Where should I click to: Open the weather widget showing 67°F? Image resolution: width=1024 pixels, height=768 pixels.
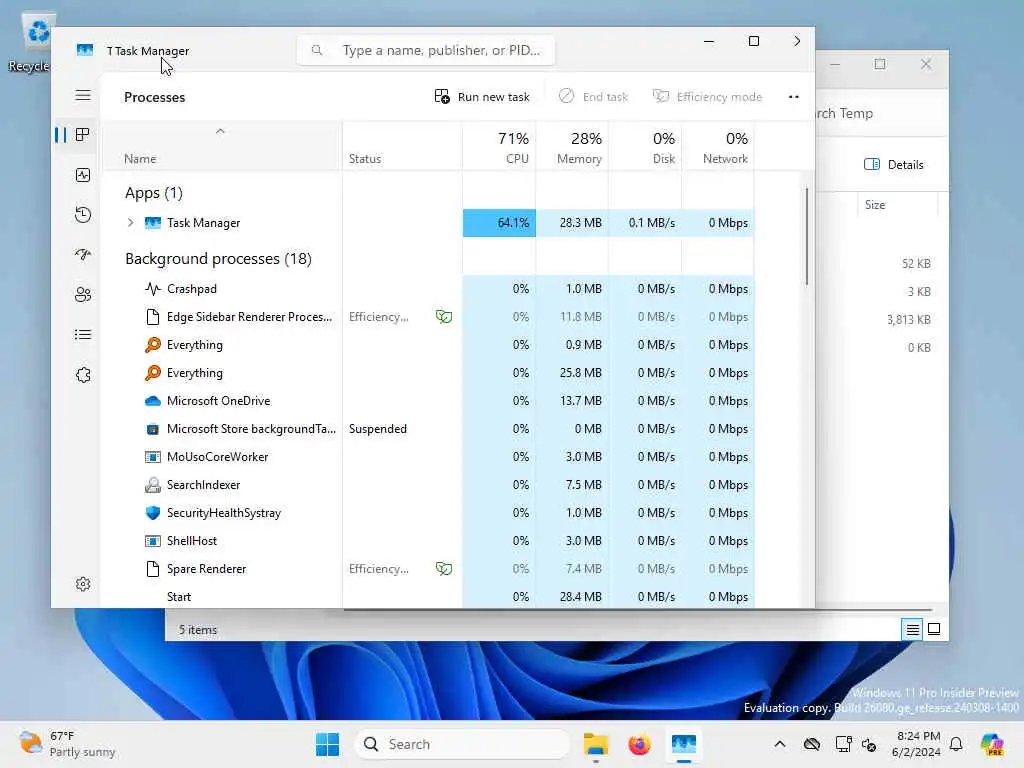(x=67, y=744)
